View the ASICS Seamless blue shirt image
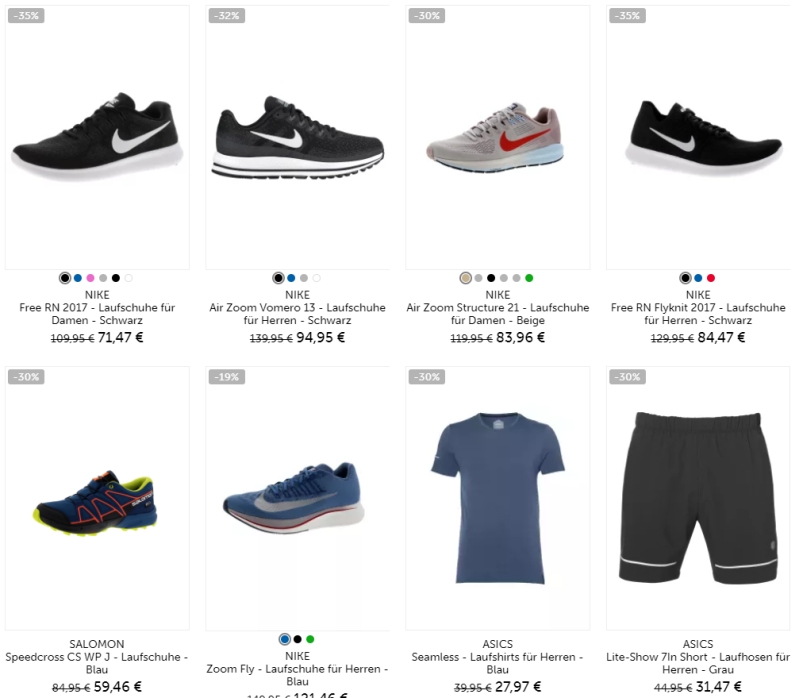800x698 pixels. (x=497, y=498)
